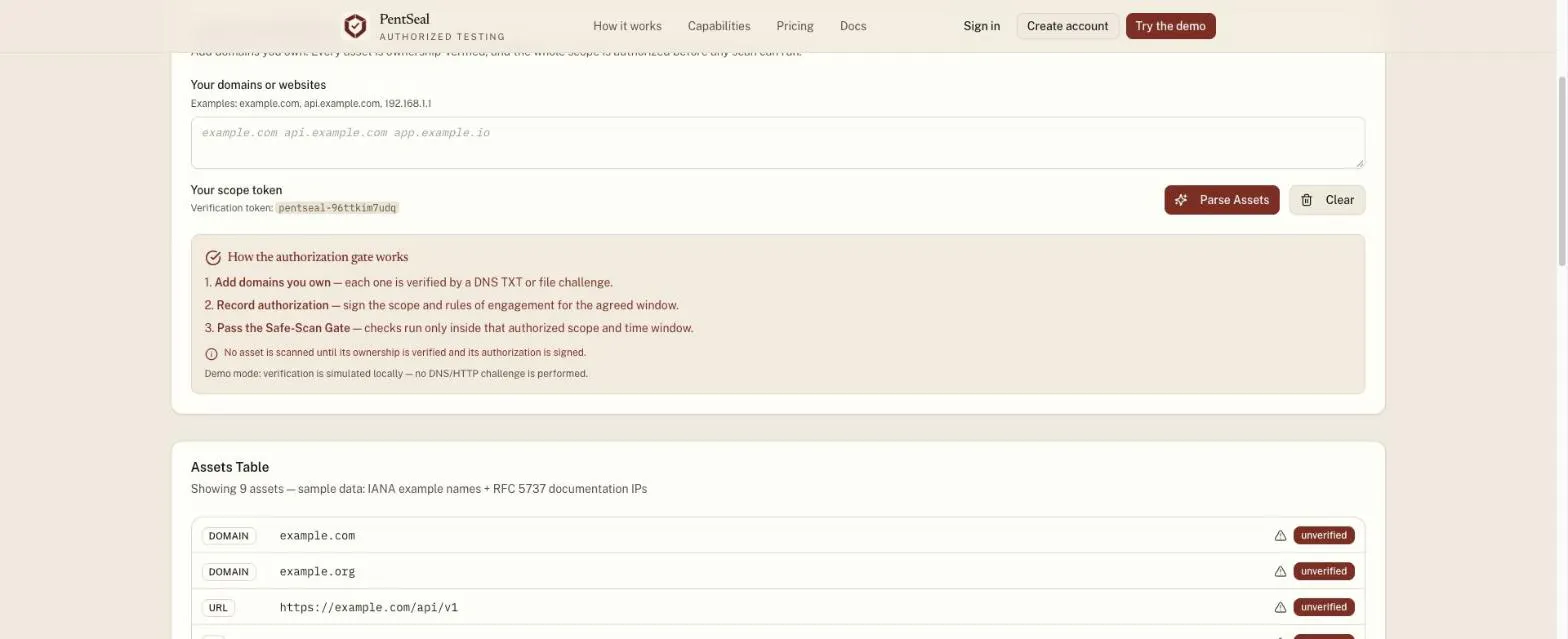Click the checkmark icon beside the authorization gate heading

click(213, 258)
